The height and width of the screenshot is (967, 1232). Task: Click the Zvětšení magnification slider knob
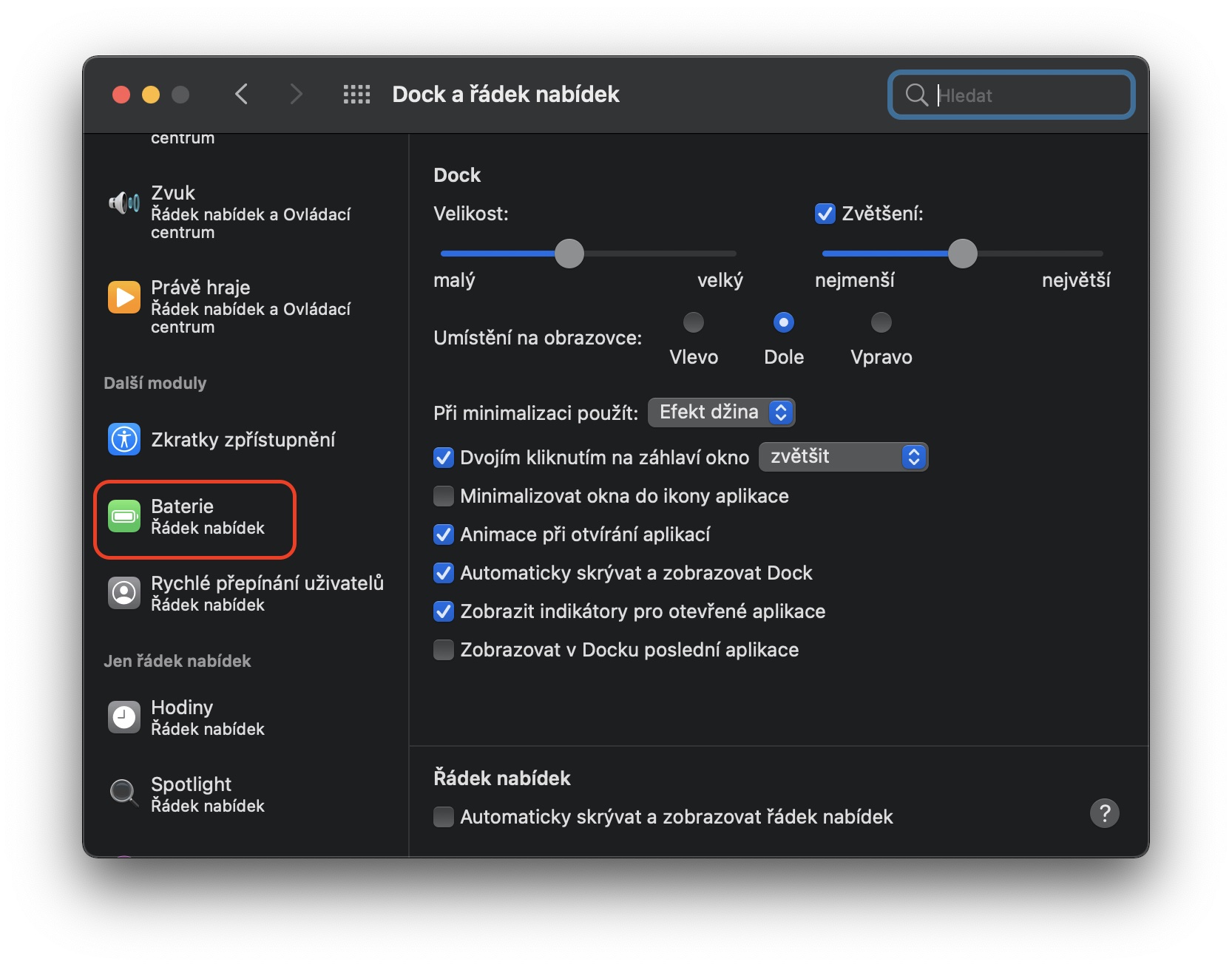click(x=962, y=254)
